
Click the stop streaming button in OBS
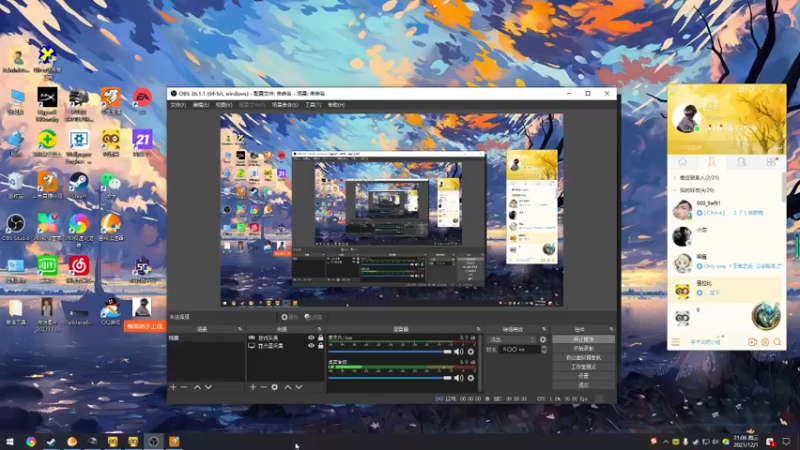pyautogui.click(x=583, y=339)
